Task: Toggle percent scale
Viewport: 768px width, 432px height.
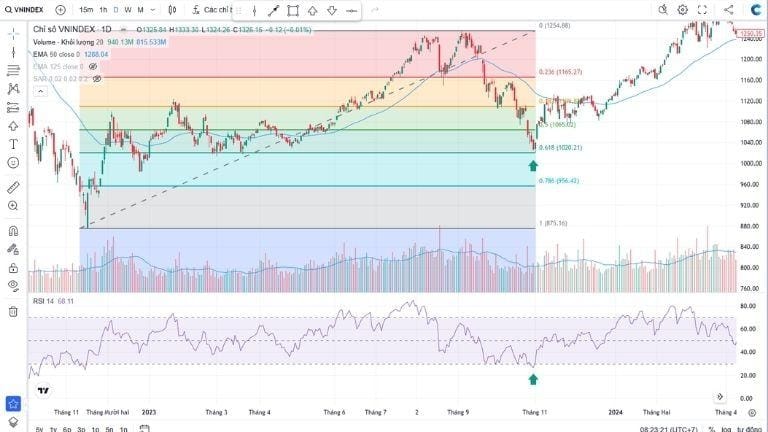Action: point(712,429)
